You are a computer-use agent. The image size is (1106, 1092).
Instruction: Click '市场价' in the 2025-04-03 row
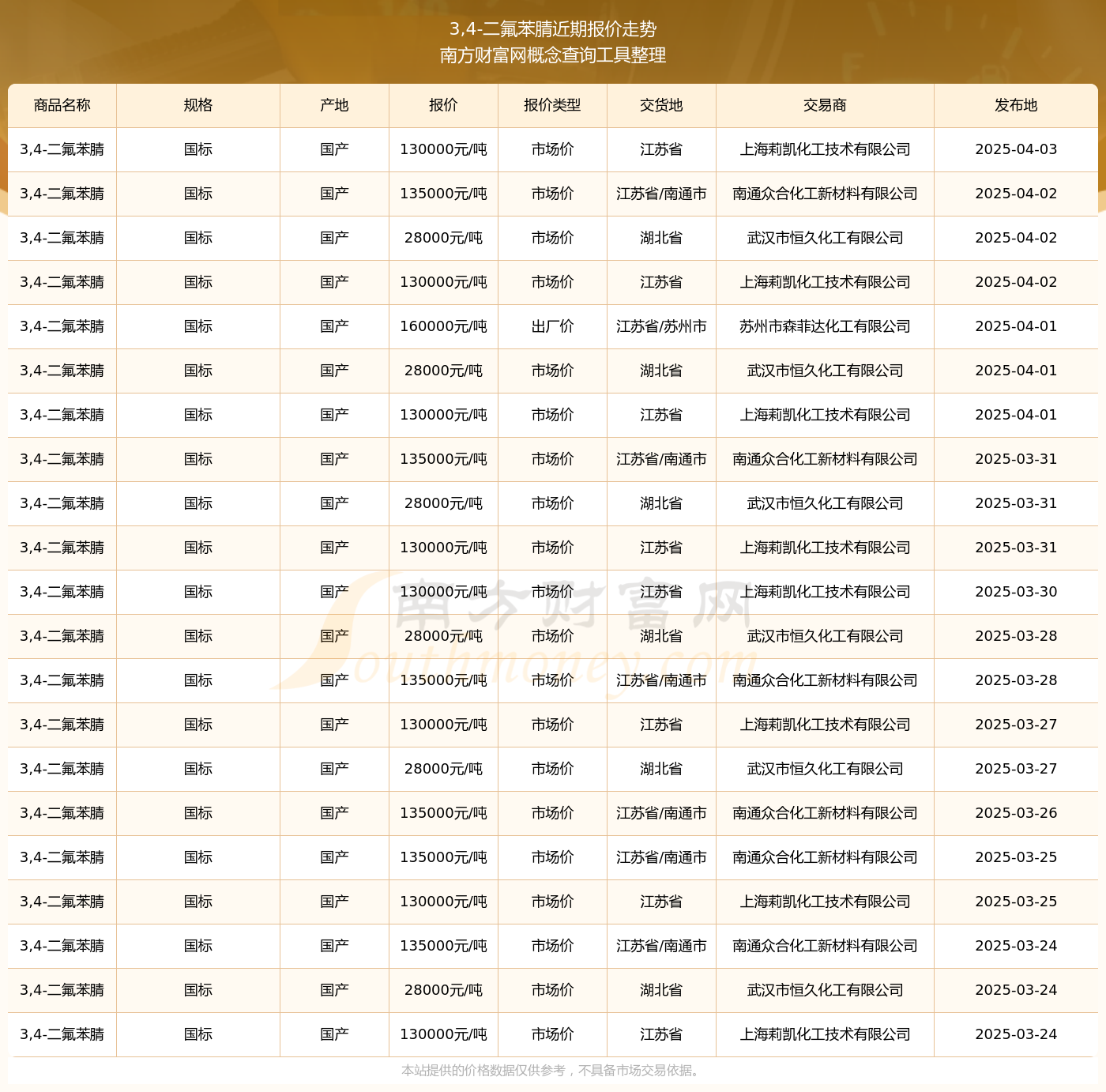tap(552, 149)
